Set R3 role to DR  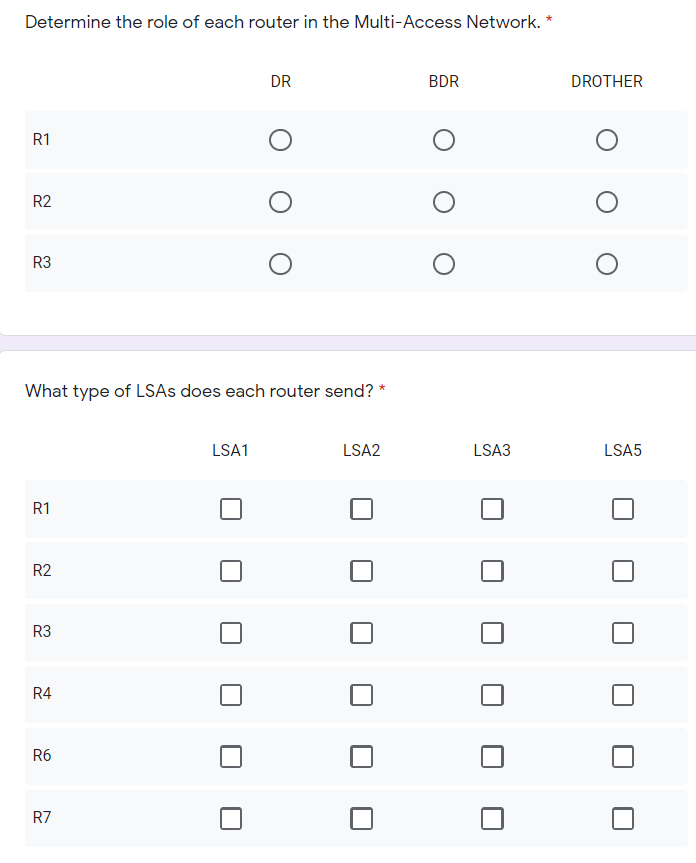[280, 263]
